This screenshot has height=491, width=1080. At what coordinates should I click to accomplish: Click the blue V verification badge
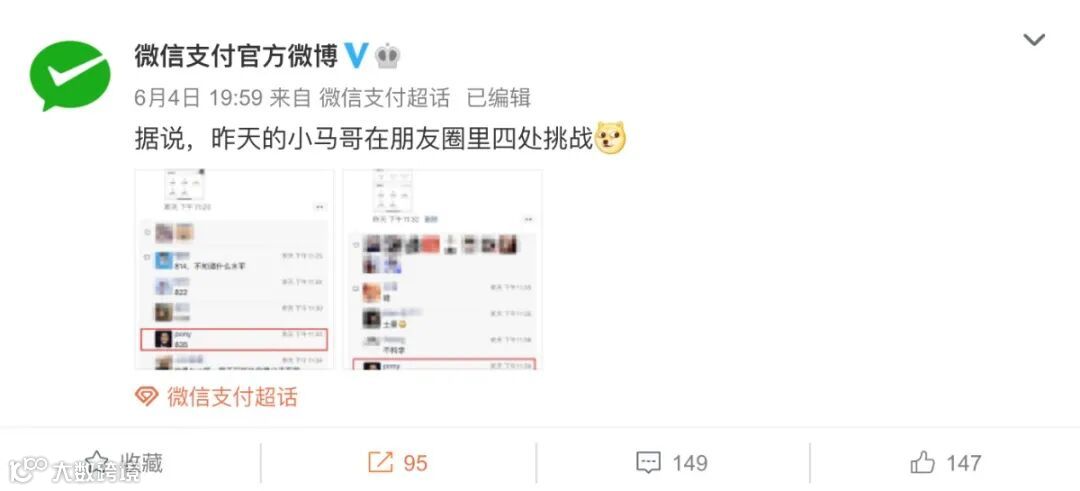coord(356,55)
